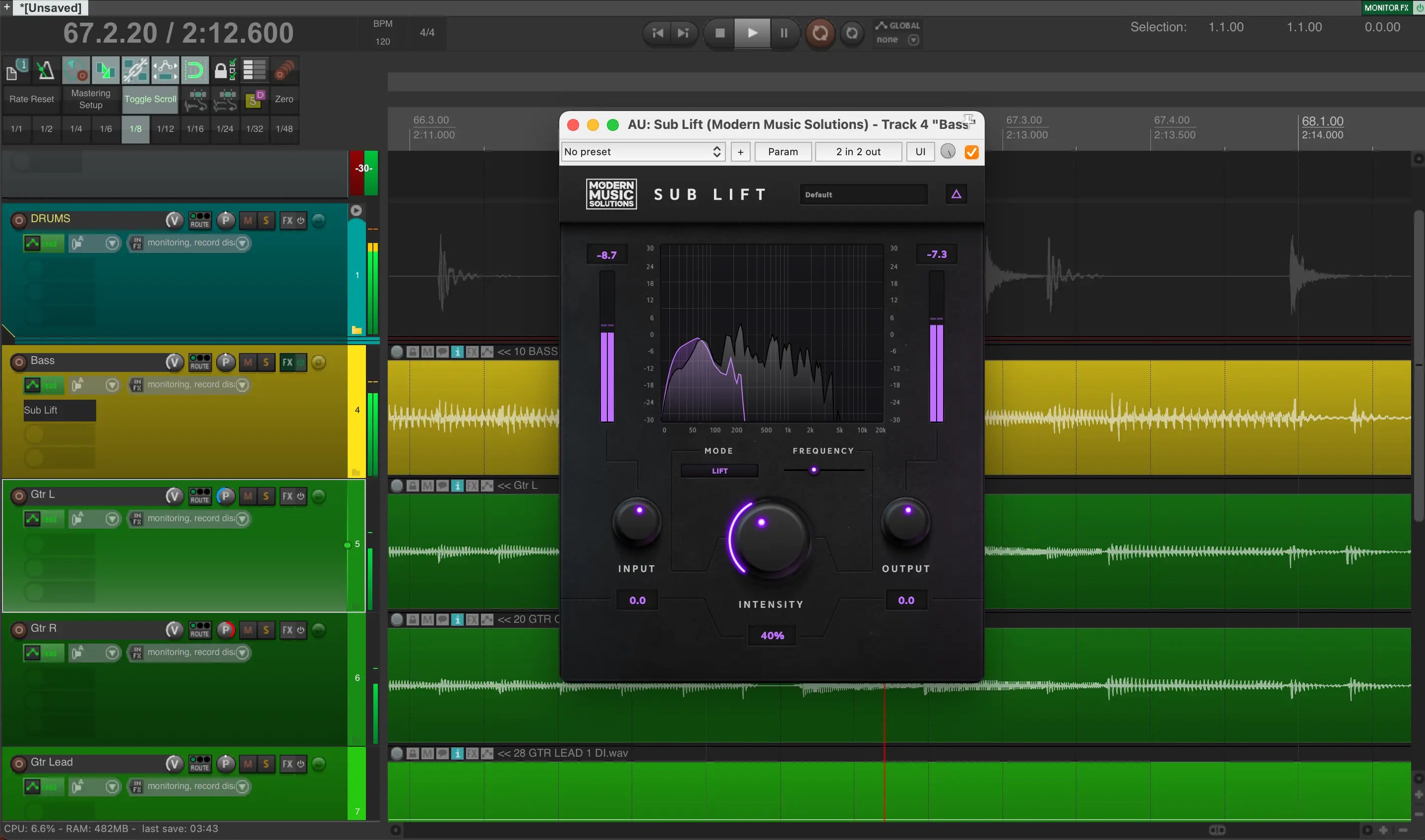
Task: Toggle Sub Lift plugin bypass checkbox
Action: (x=971, y=152)
